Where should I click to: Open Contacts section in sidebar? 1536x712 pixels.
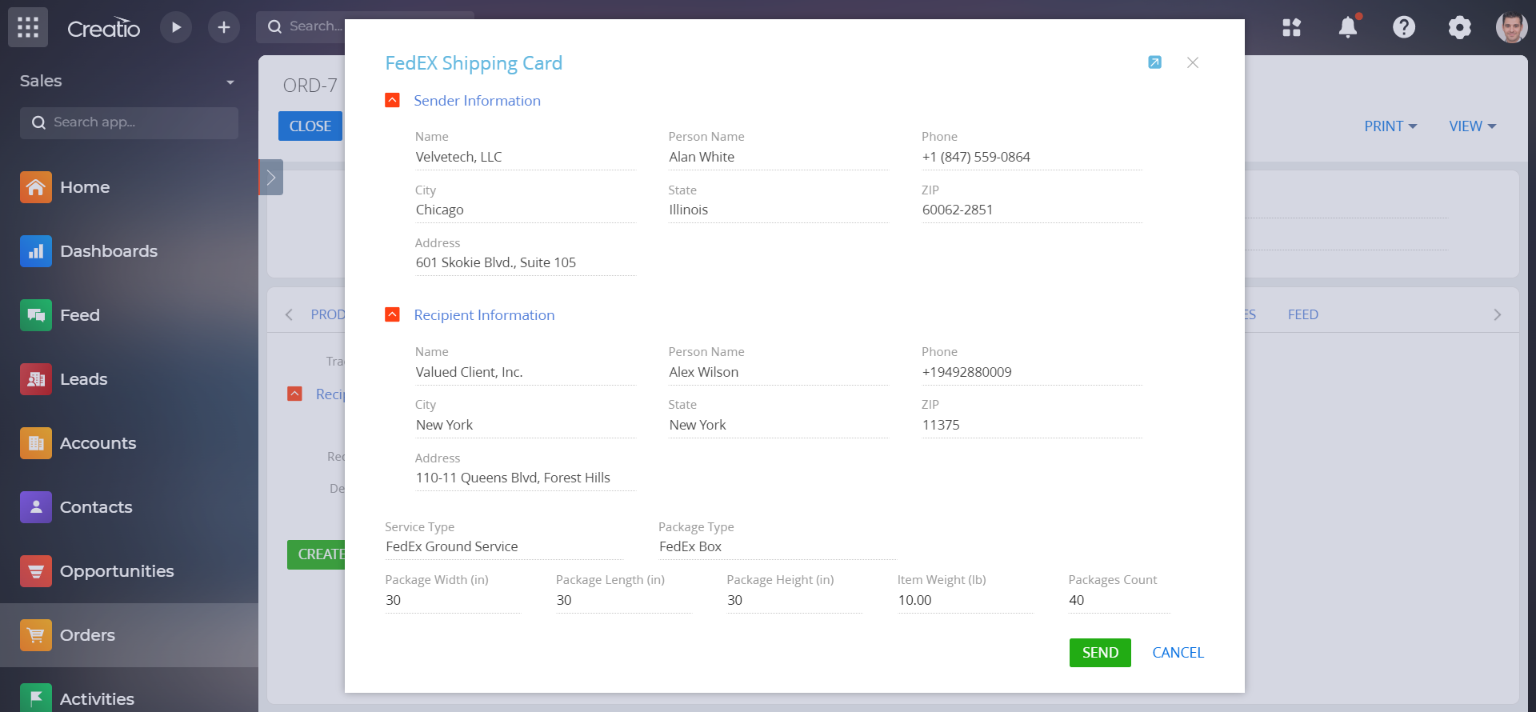129,507
